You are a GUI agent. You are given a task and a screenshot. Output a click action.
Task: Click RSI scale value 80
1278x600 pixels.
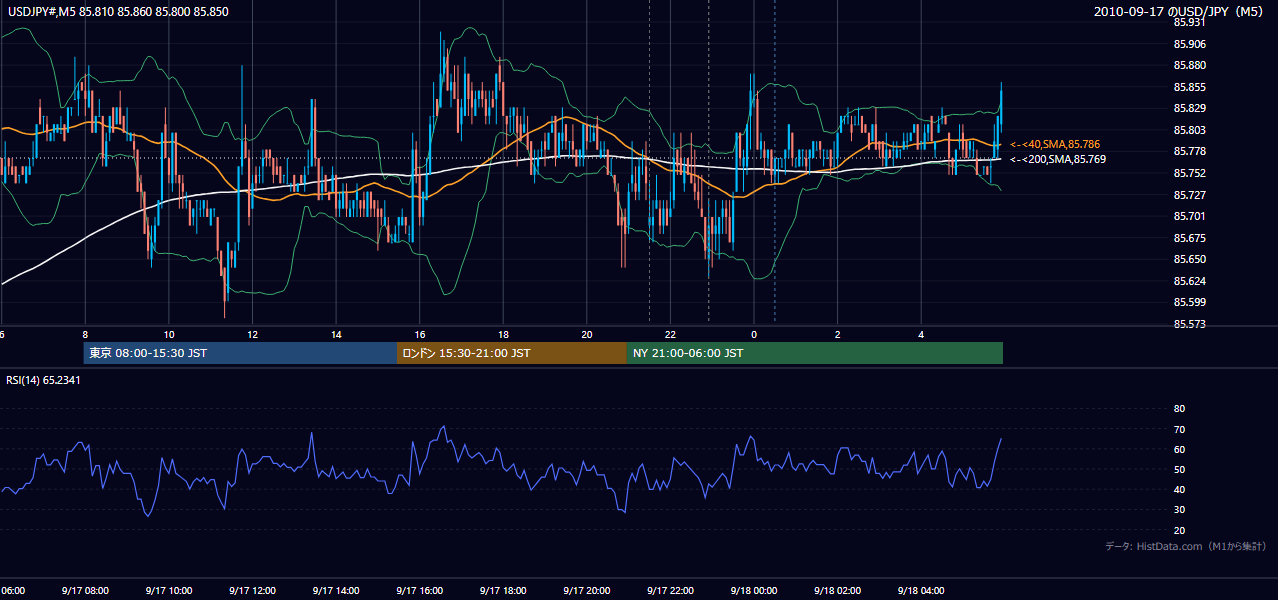click(1179, 409)
